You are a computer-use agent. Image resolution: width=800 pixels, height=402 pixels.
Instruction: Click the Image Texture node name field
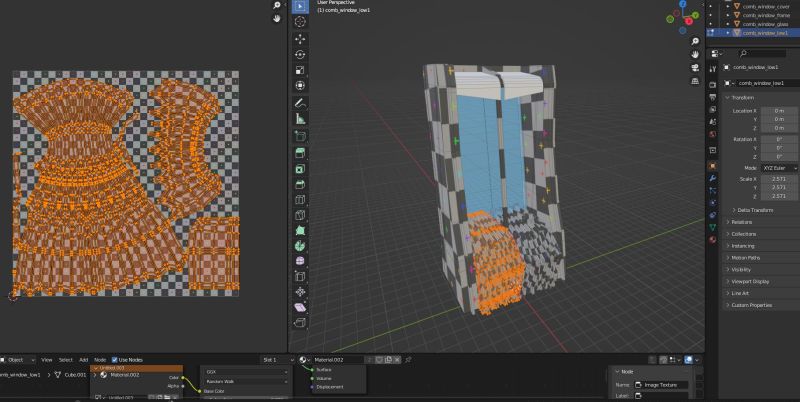(x=661, y=385)
